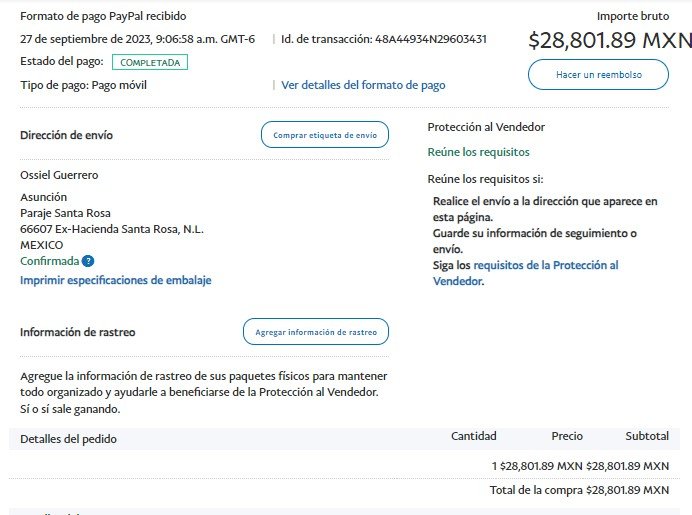Click the Total de la compra amount
The width and height of the screenshot is (692, 515).
[x=627, y=490]
